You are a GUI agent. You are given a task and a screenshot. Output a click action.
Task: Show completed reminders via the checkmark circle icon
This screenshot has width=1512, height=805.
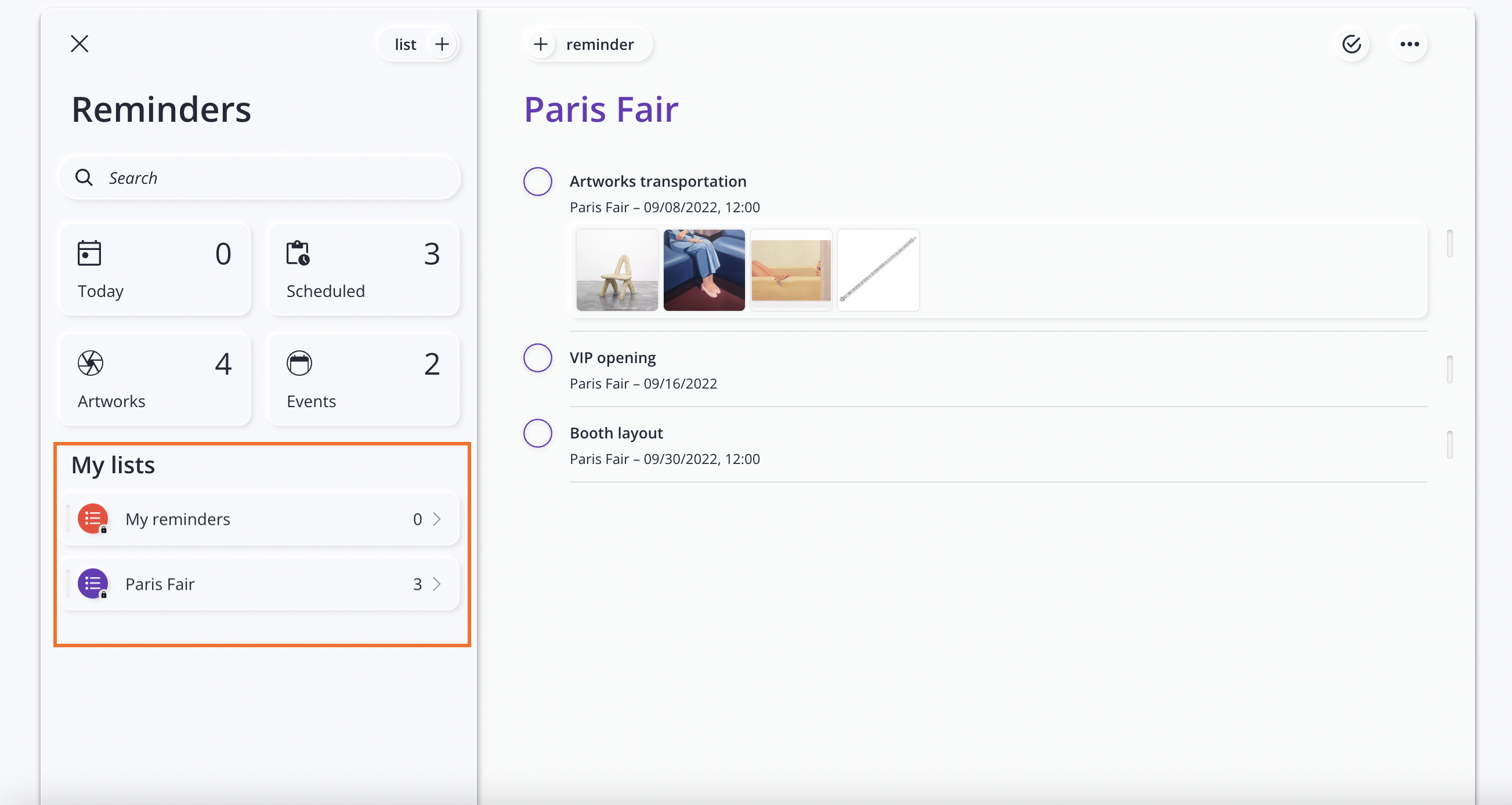(x=1352, y=44)
